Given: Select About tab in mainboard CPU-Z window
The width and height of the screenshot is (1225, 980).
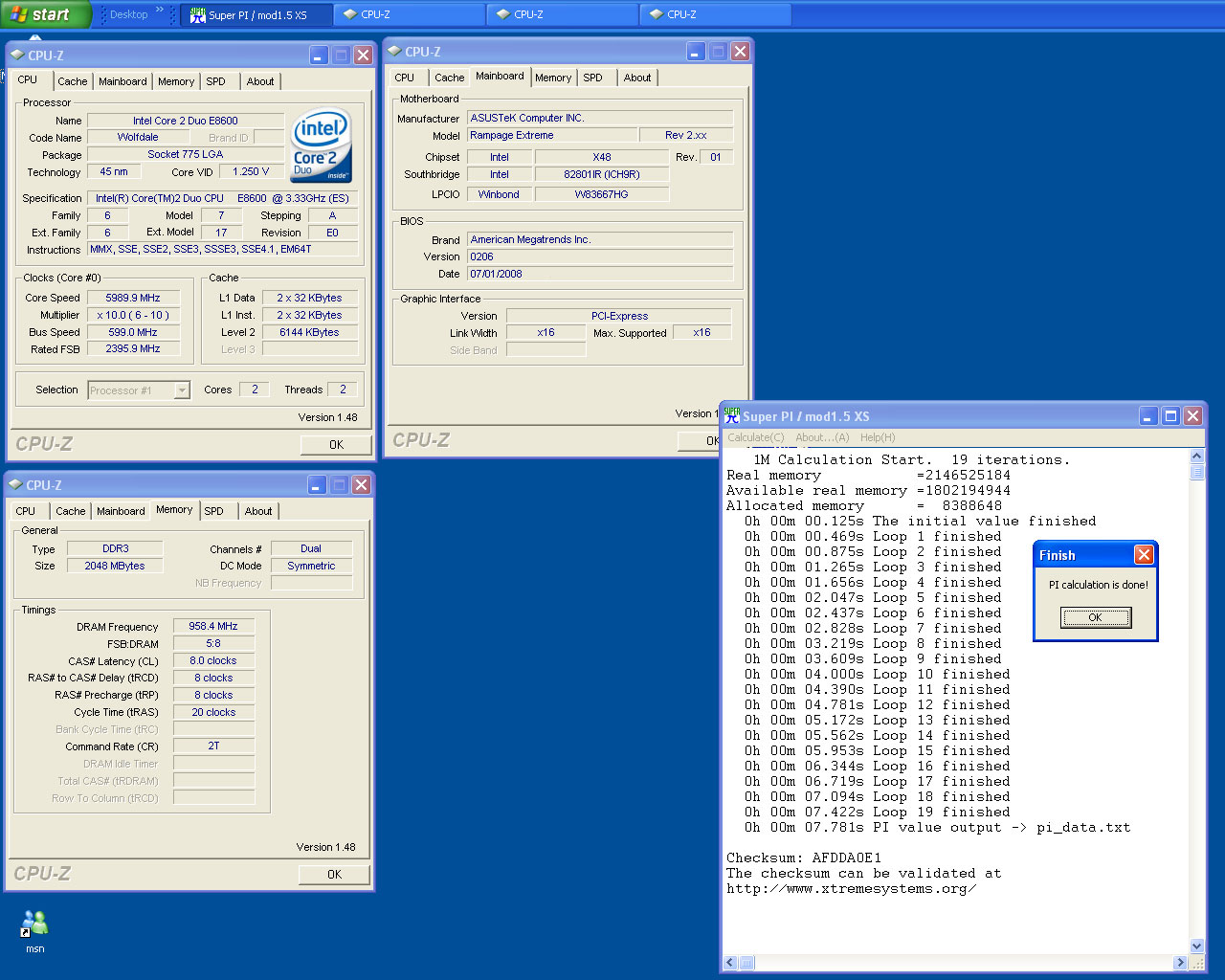Looking at the screenshot, I should [637, 78].
